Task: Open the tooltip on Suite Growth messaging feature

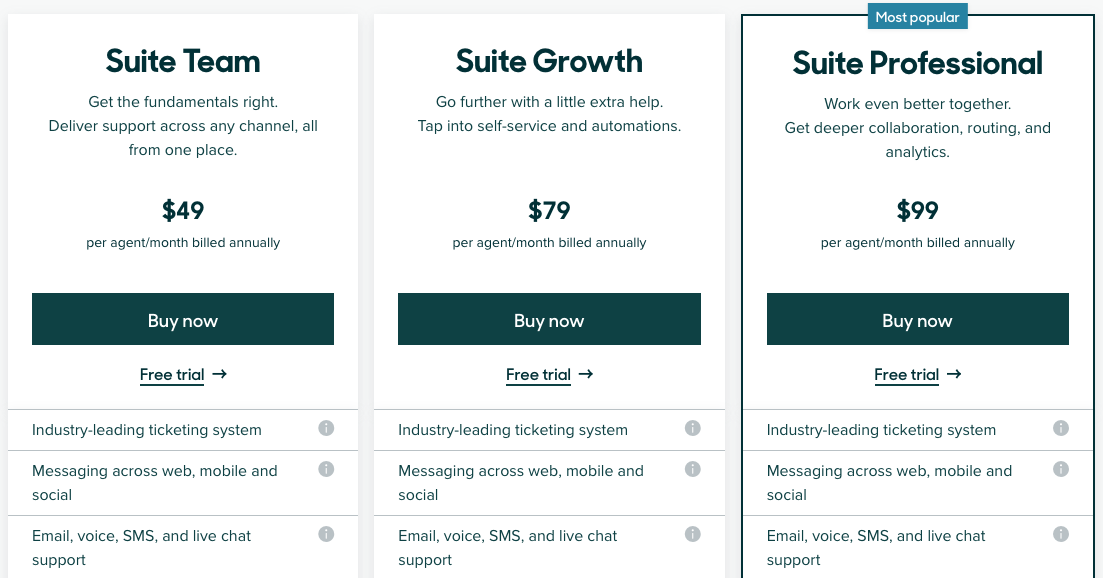Action: tap(693, 469)
